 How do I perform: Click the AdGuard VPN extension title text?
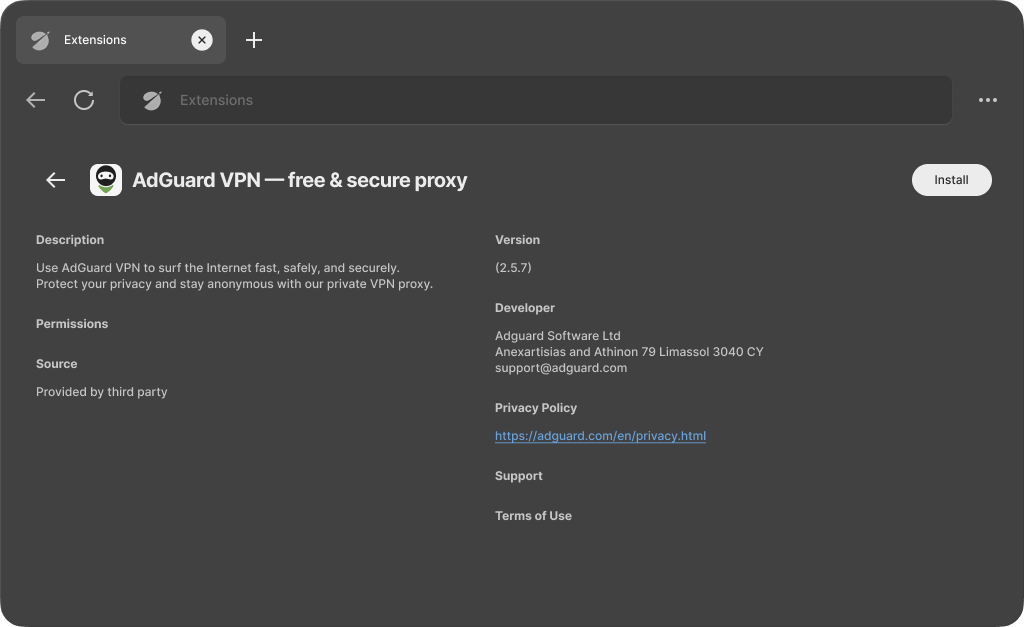[x=300, y=180]
